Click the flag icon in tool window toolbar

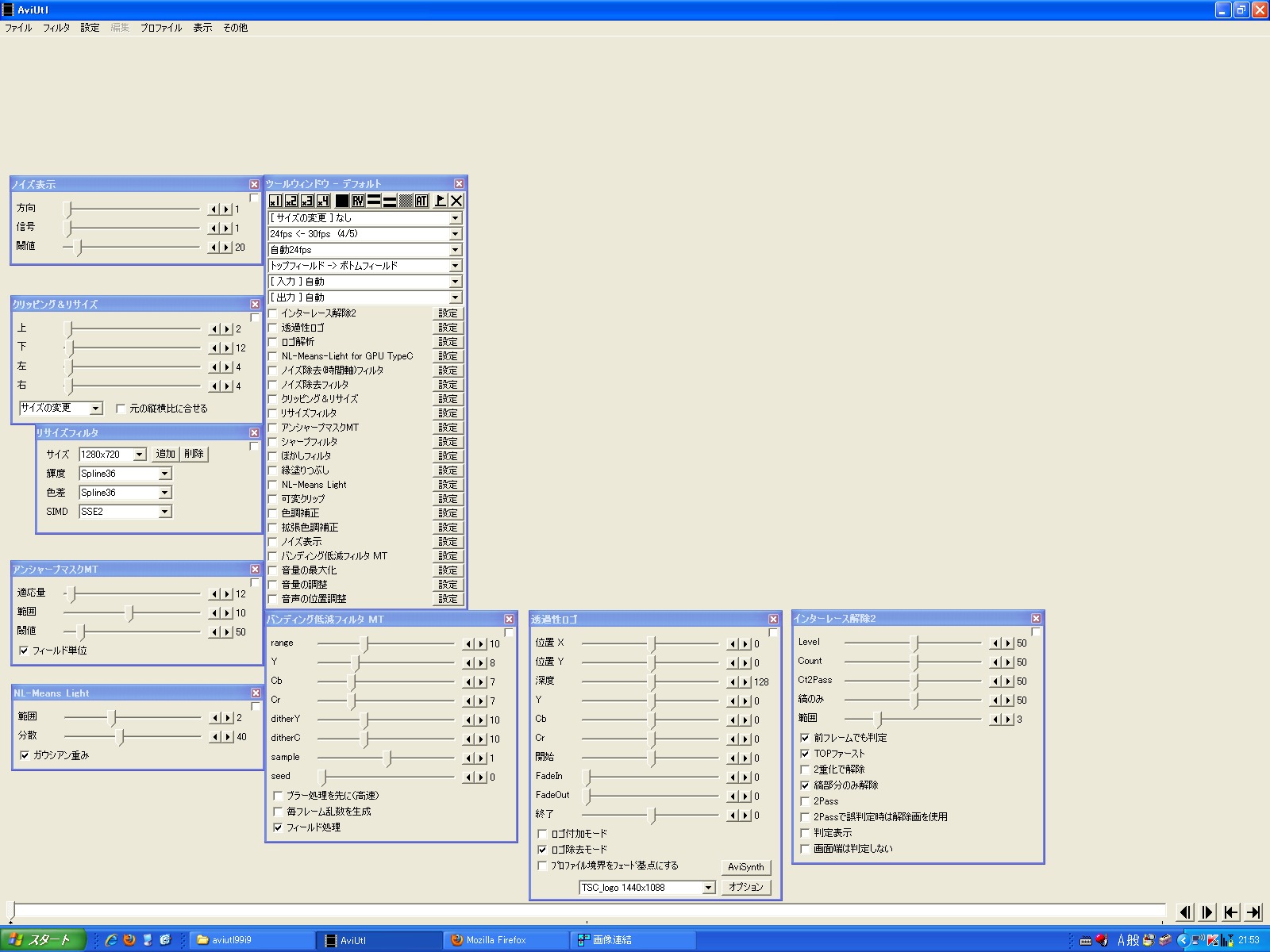tap(440, 201)
